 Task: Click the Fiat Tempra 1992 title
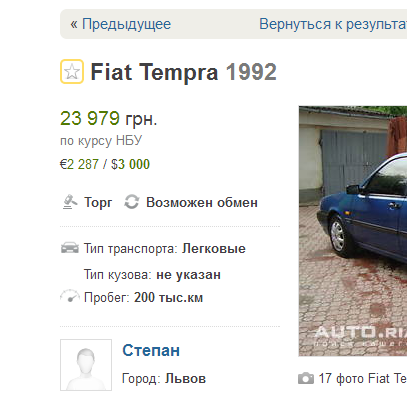(184, 72)
